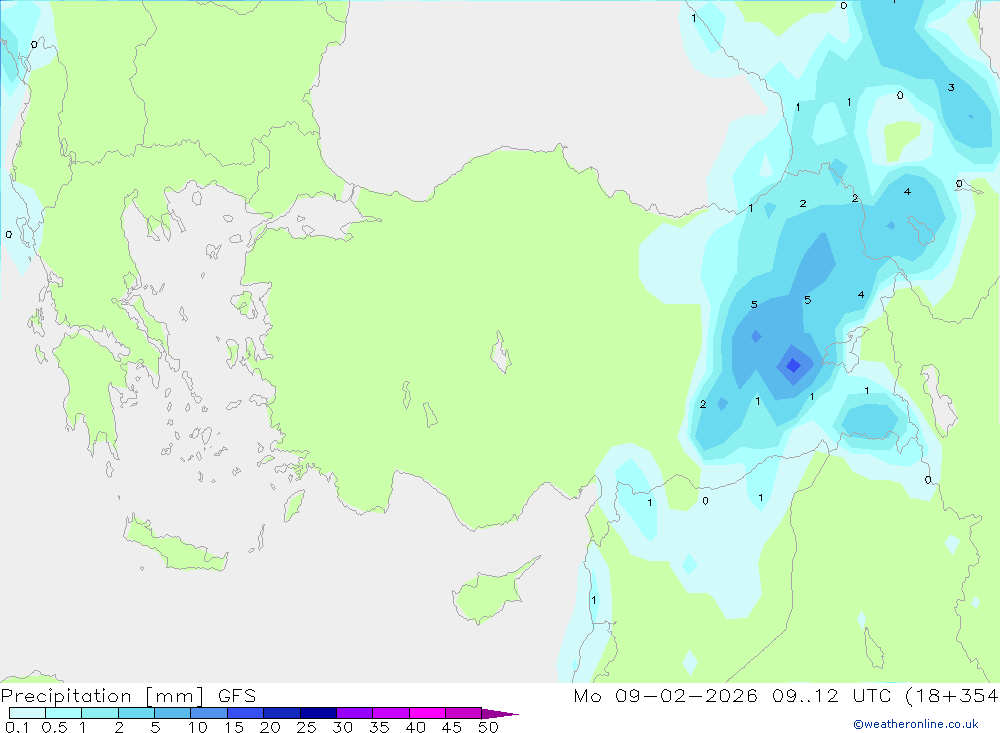The image size is (1000, 733).
Task: Click the '0.5' legend scale label
Action: pyautogui.click(x=54, y=727)
